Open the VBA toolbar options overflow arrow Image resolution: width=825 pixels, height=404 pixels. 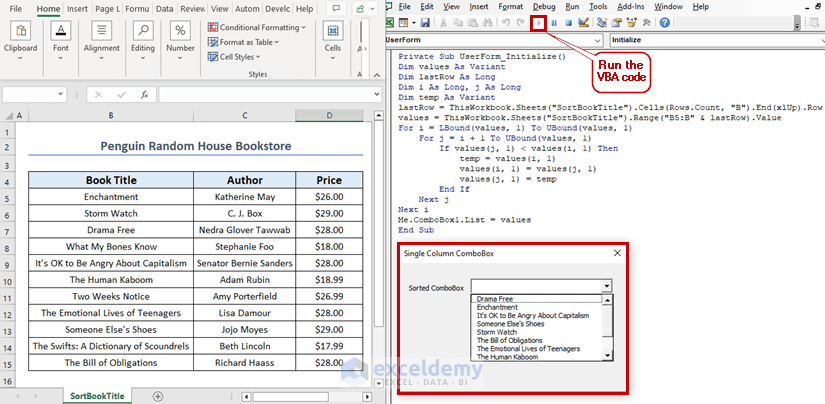tap(797, 24)
